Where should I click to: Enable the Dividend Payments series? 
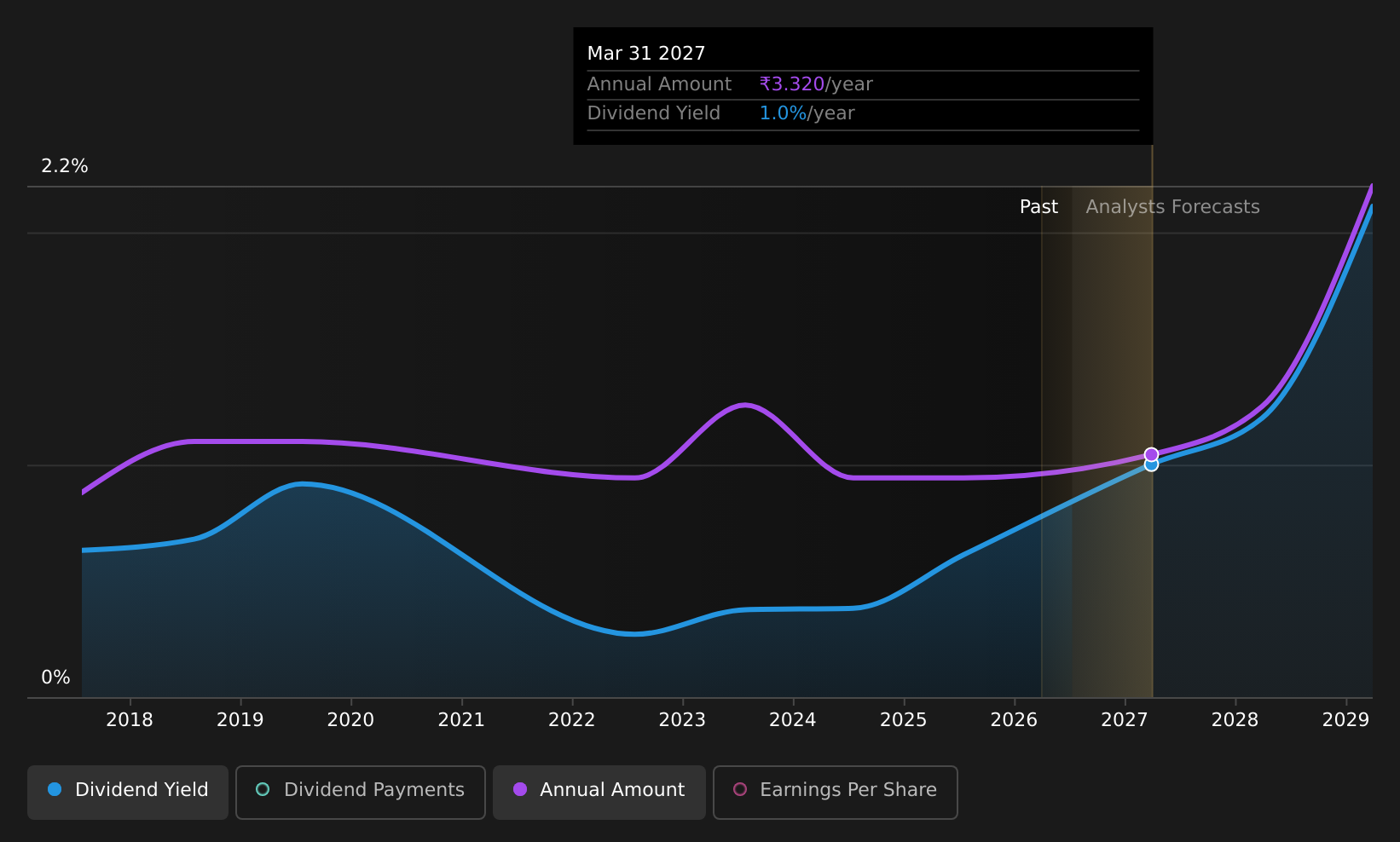(360, 792)
